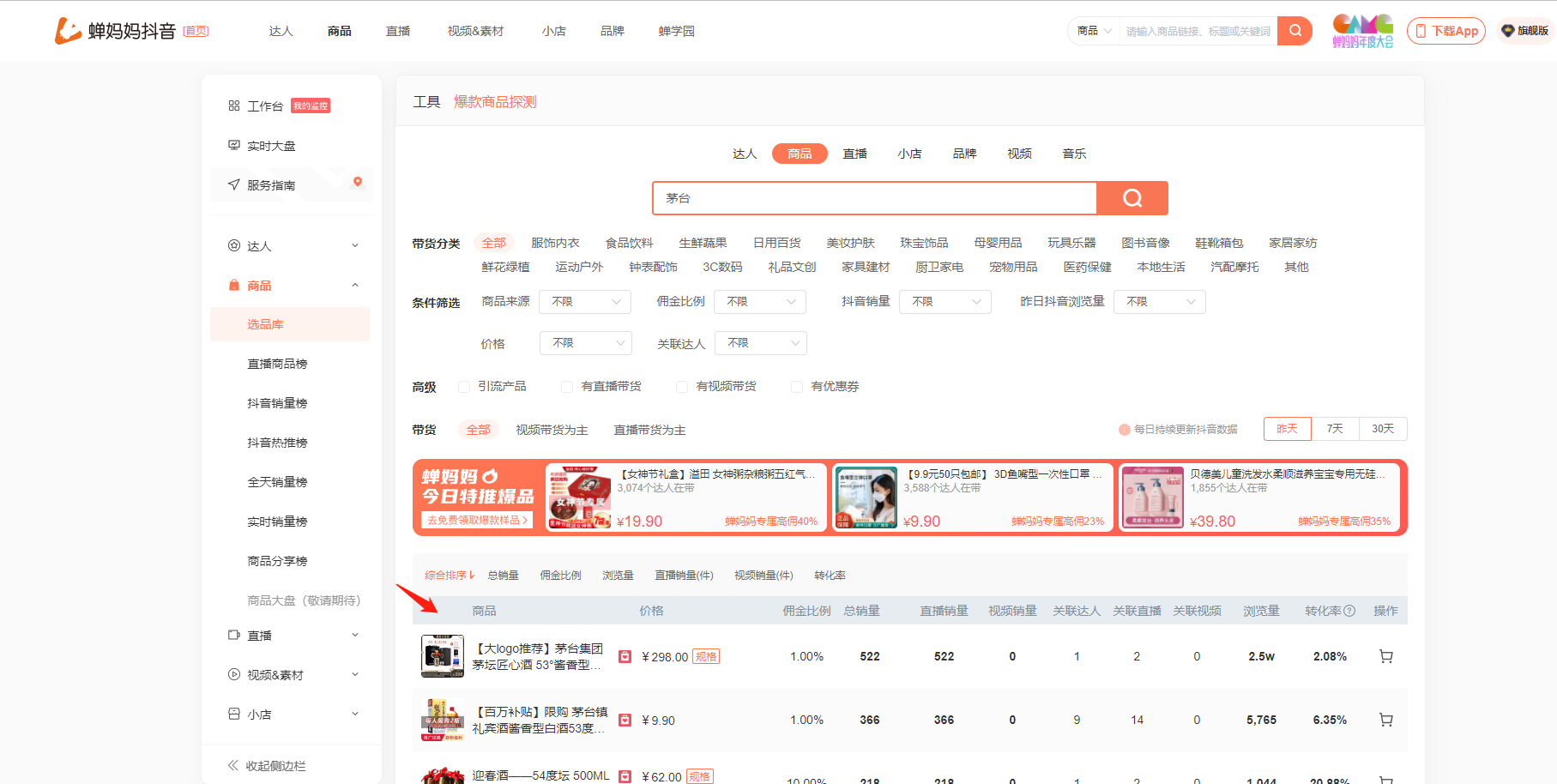Select 直播带货为主 filter
Viewport: 1557px width, 784px height.
(649, 430)
